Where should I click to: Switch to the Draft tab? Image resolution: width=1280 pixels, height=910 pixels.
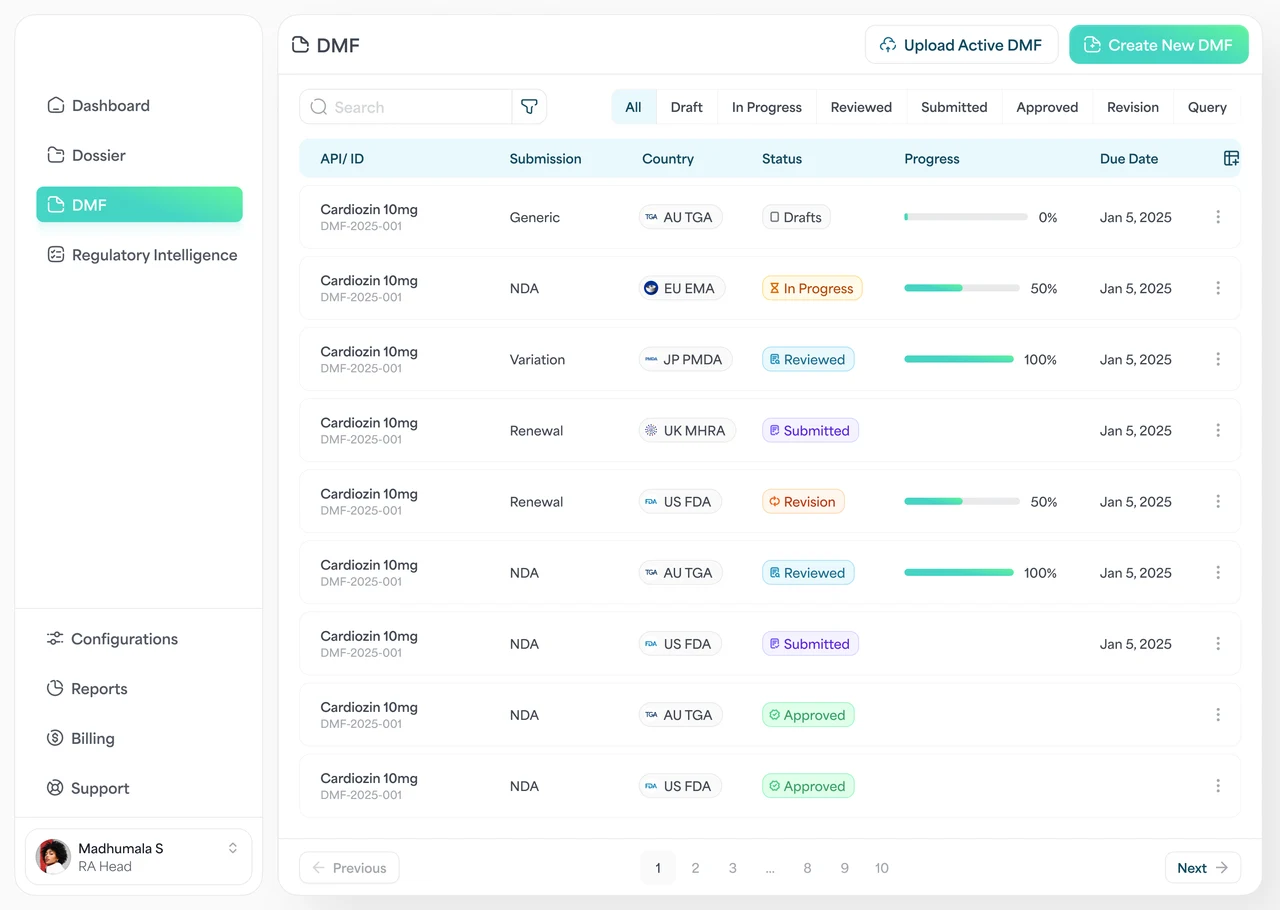[x=686, y=107]
